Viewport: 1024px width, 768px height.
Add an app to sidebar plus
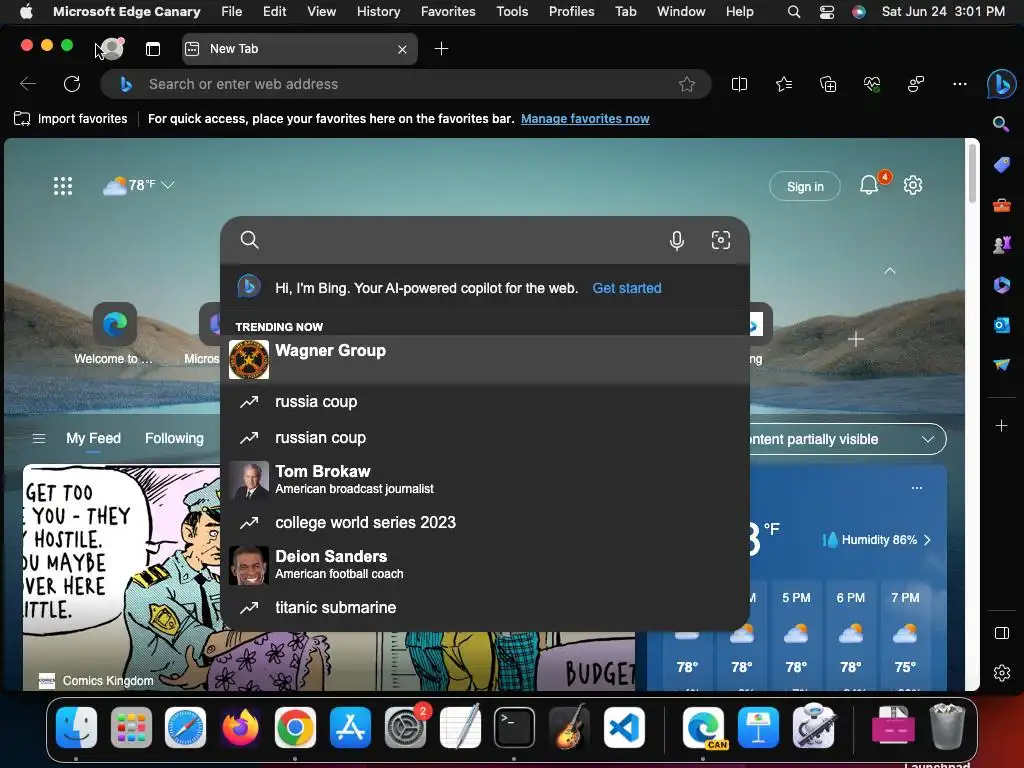click(1001, 426)
